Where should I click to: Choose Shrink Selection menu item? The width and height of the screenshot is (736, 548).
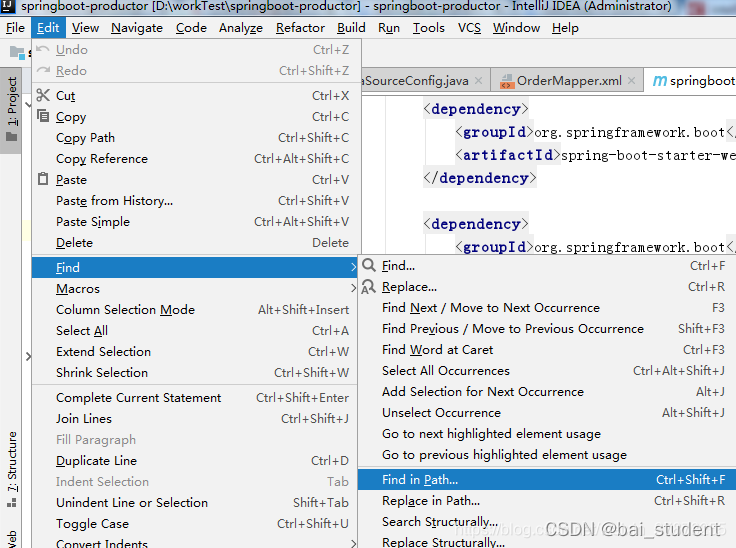(x=195, y=372)
